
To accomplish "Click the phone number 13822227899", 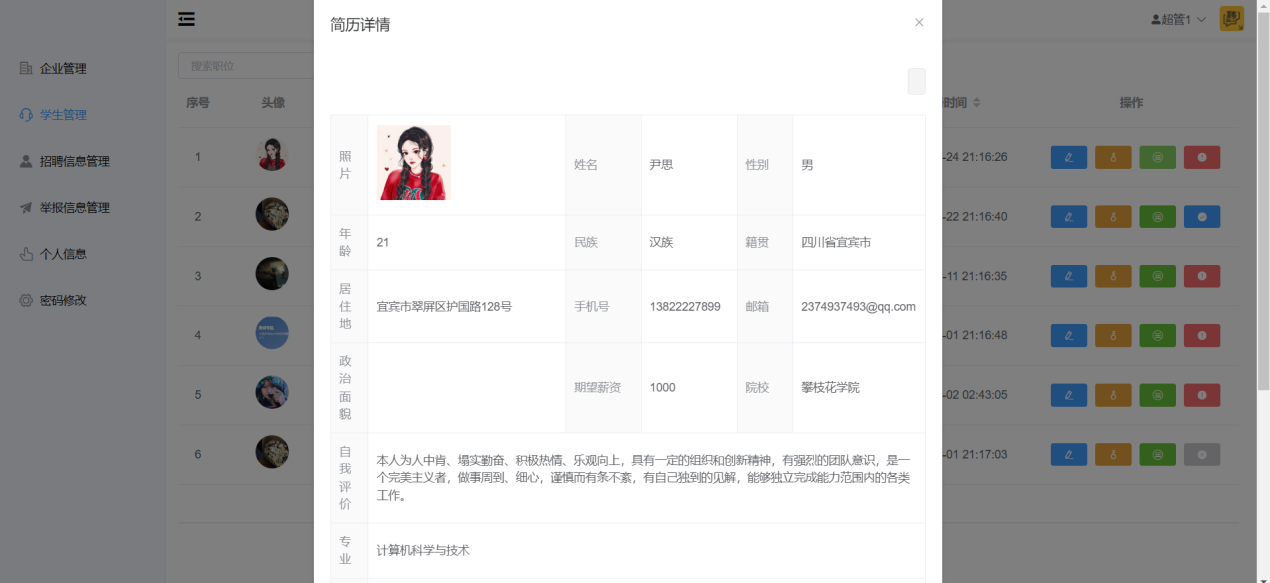I will (x=685, y=306).
